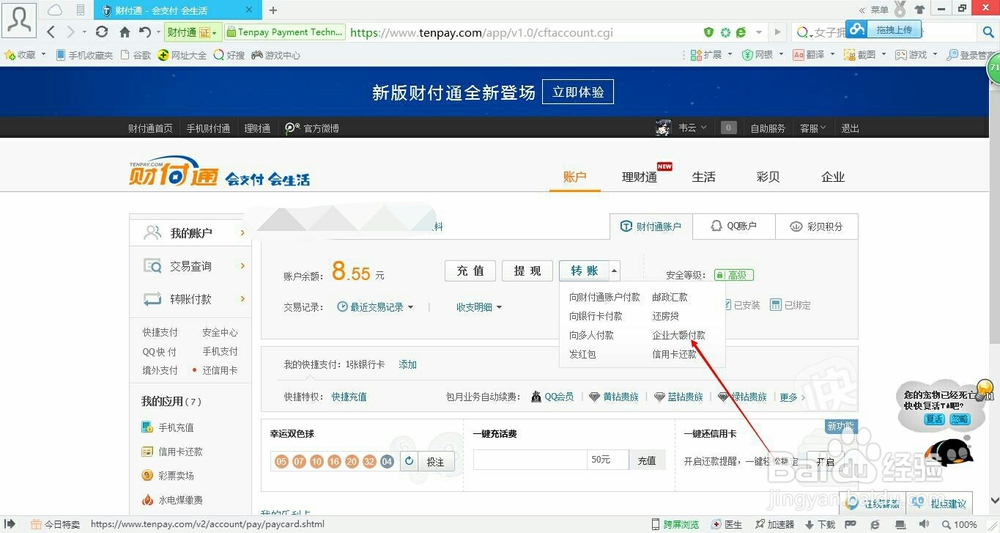Select the 彩贝 main navigation tab
This screenshot has width=1000, height=533.
point(768,177)
